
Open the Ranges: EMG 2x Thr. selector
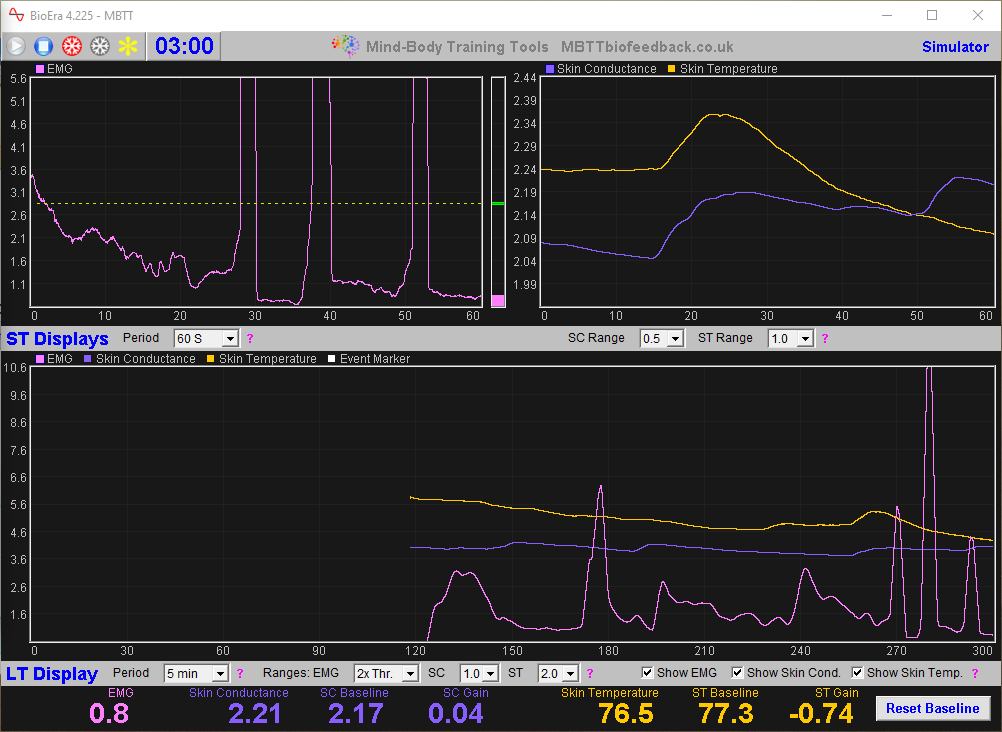click(386, 673)
